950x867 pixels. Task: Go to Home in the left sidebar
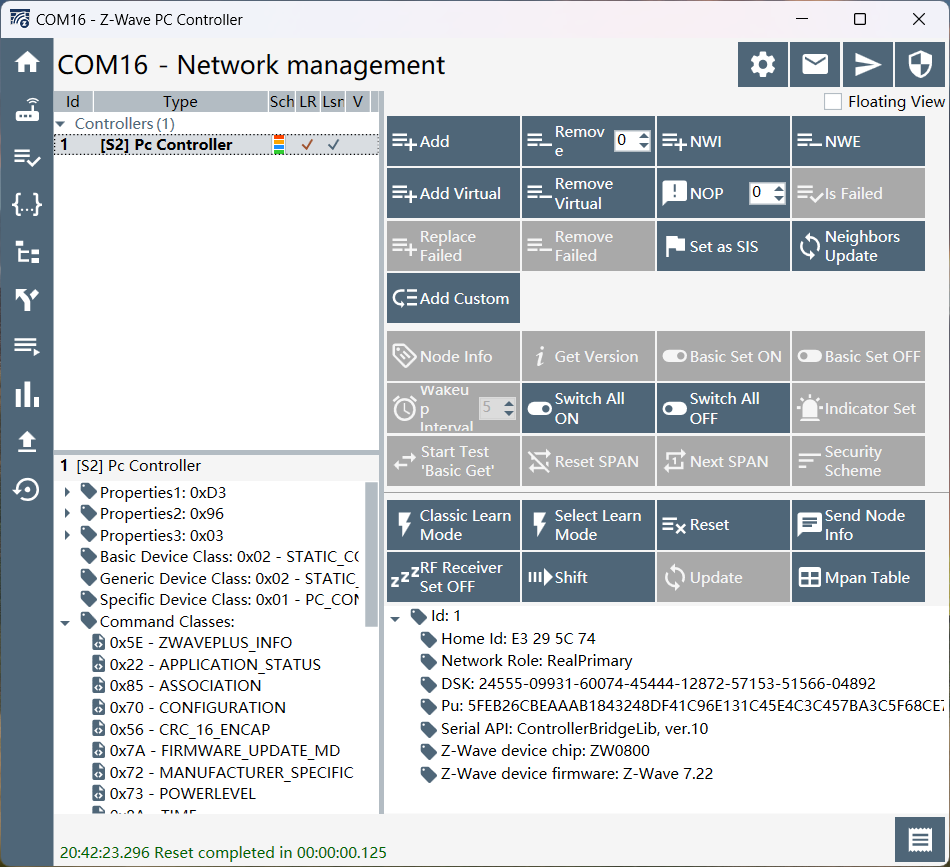pyautogui.click(x=27, y=62)
